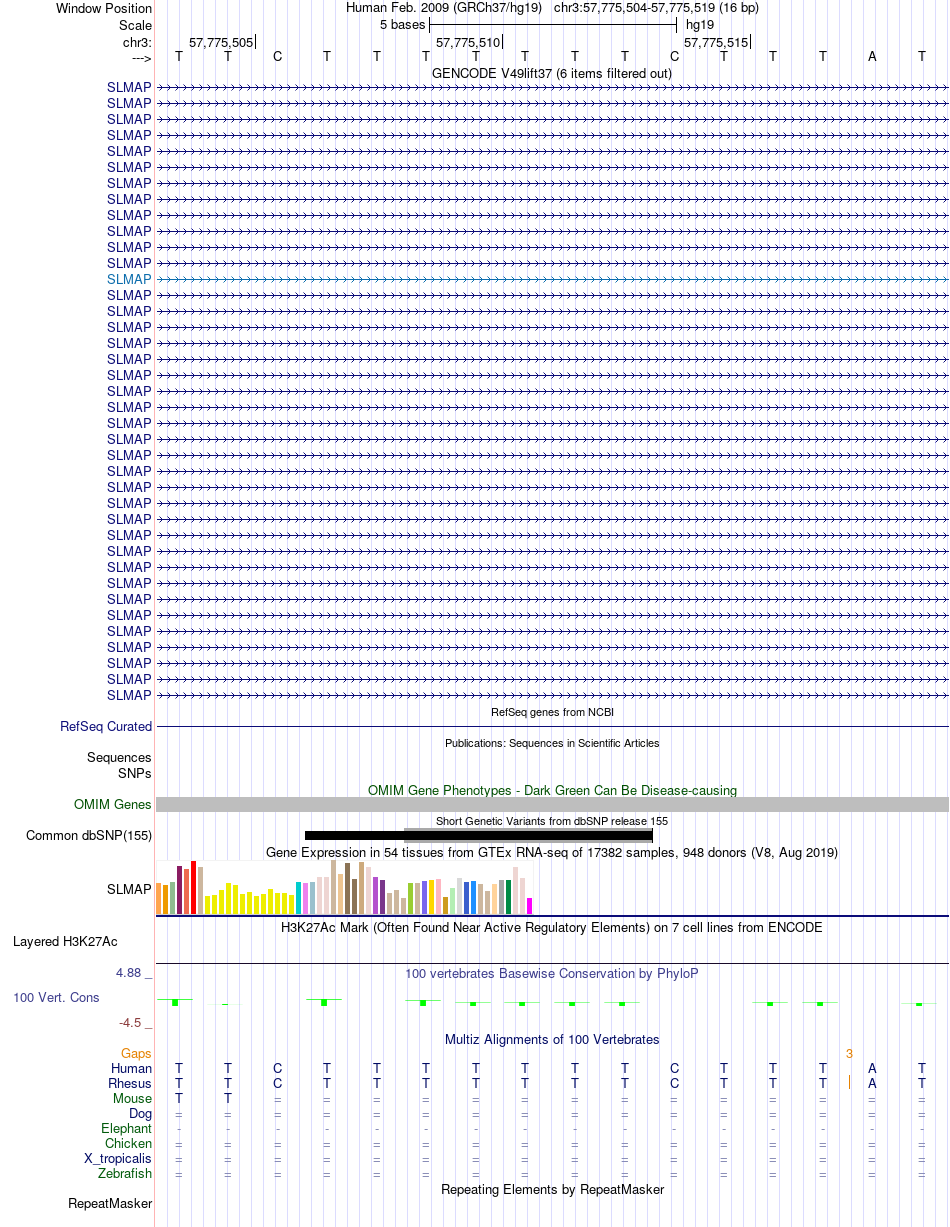Click the 'Mouse' alignment row label
Viewport: 950px width, 1227px height.
point(132,1098)
